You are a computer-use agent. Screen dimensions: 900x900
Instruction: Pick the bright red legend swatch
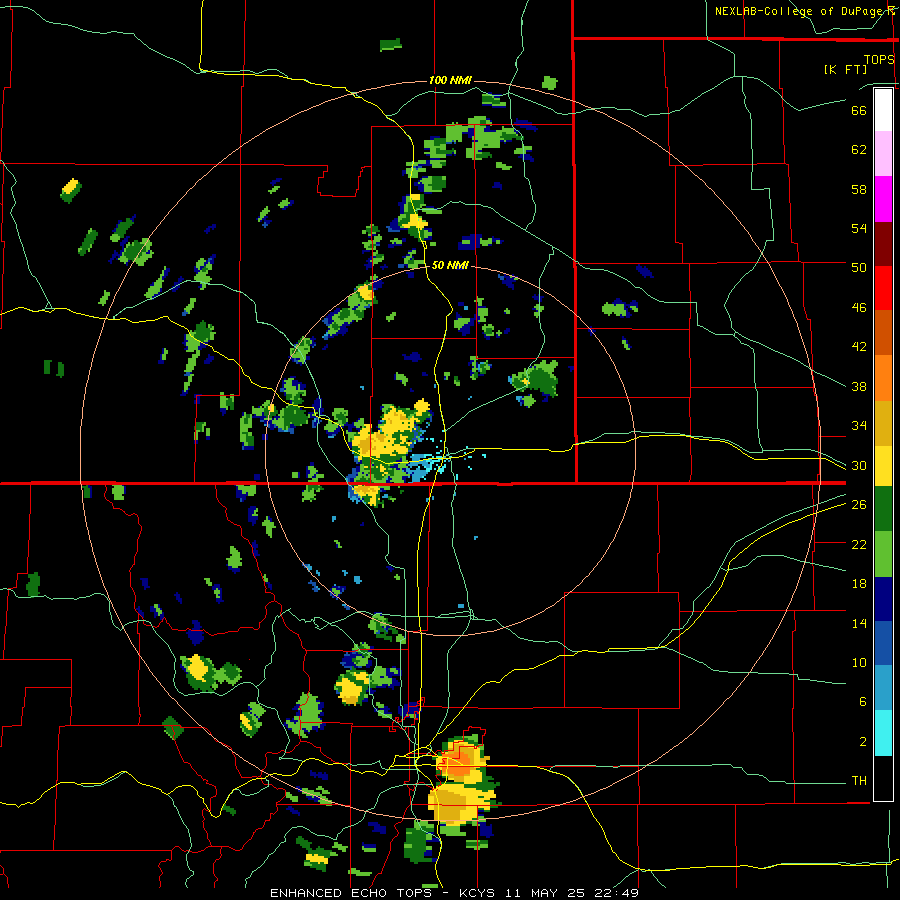coord(883,288)
